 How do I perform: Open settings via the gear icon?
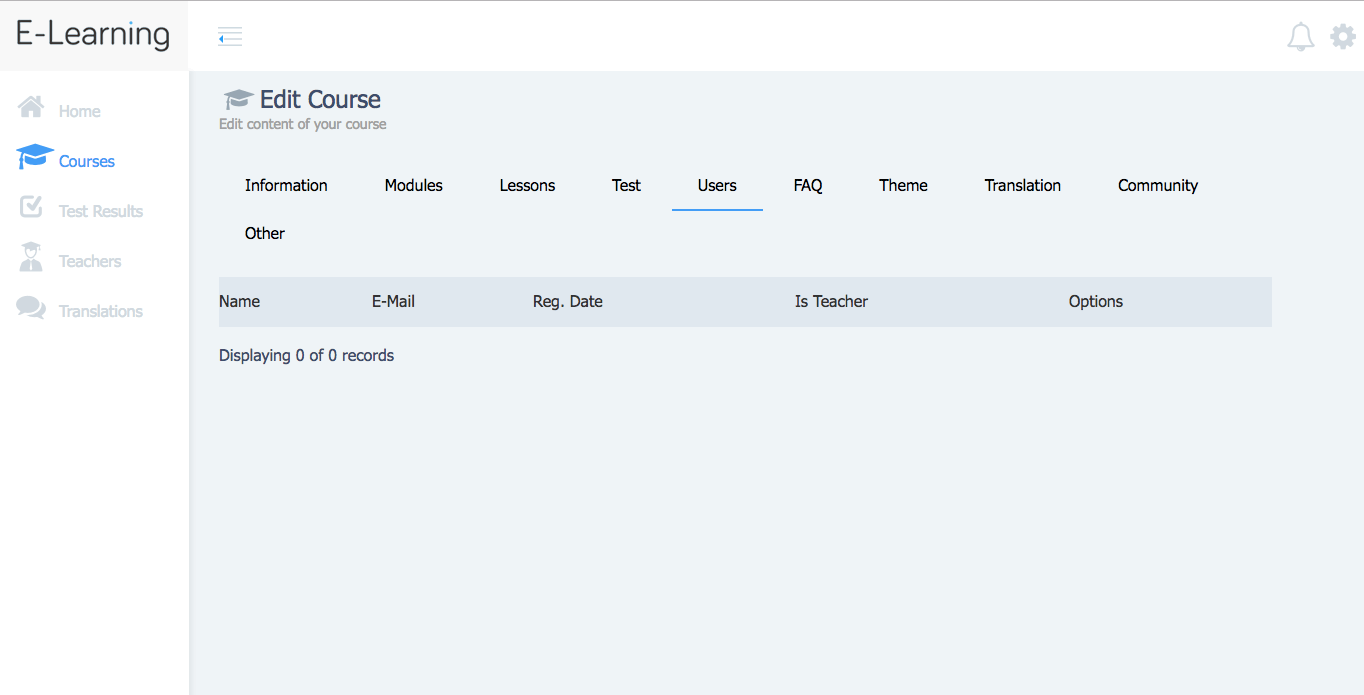tap(1343, 37)
